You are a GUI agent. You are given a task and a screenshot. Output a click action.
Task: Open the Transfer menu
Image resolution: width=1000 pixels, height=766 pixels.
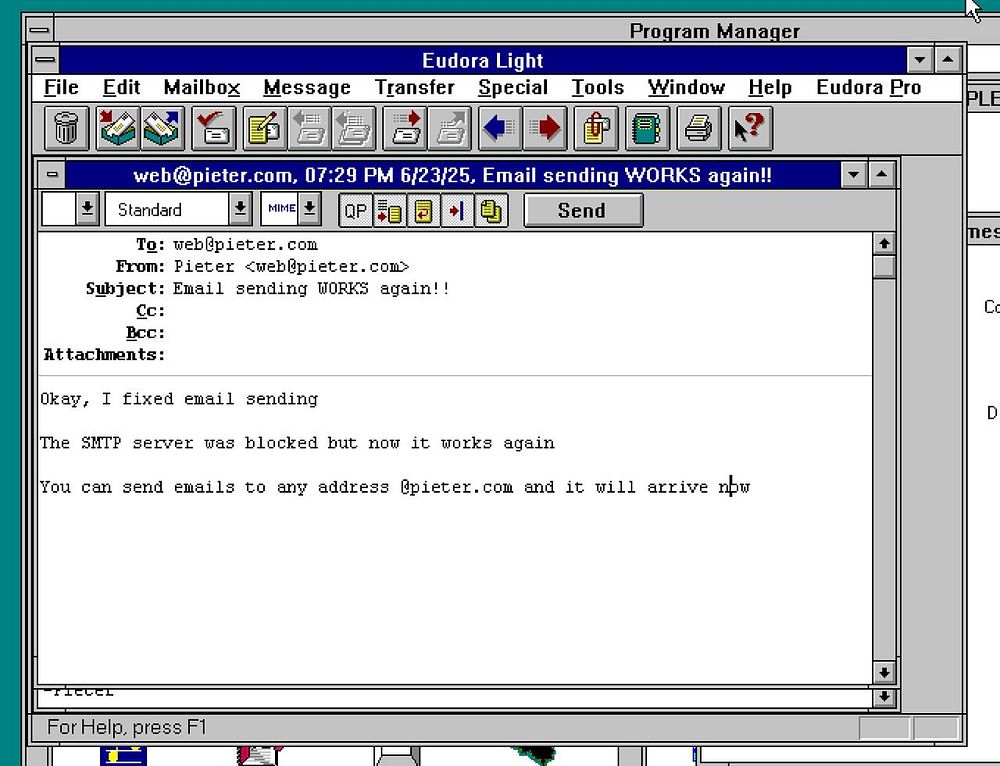415,87
